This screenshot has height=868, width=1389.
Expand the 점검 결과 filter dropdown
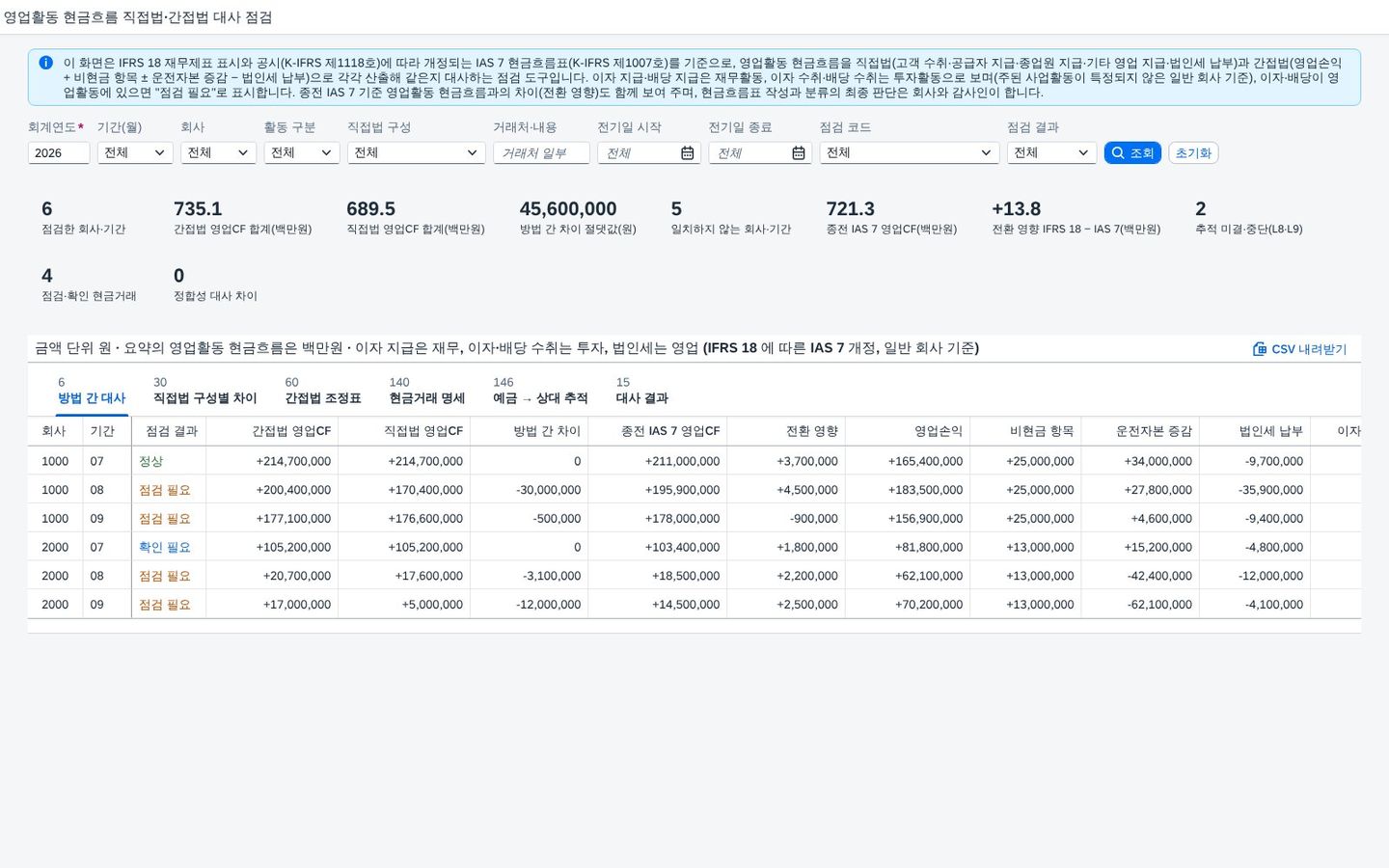[x=1051, y=153]
